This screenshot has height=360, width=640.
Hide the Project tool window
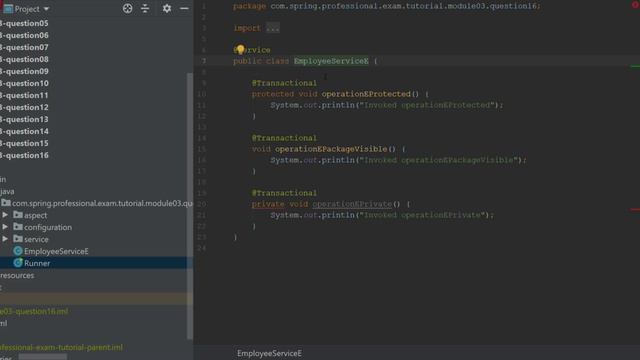pos(184,8)
